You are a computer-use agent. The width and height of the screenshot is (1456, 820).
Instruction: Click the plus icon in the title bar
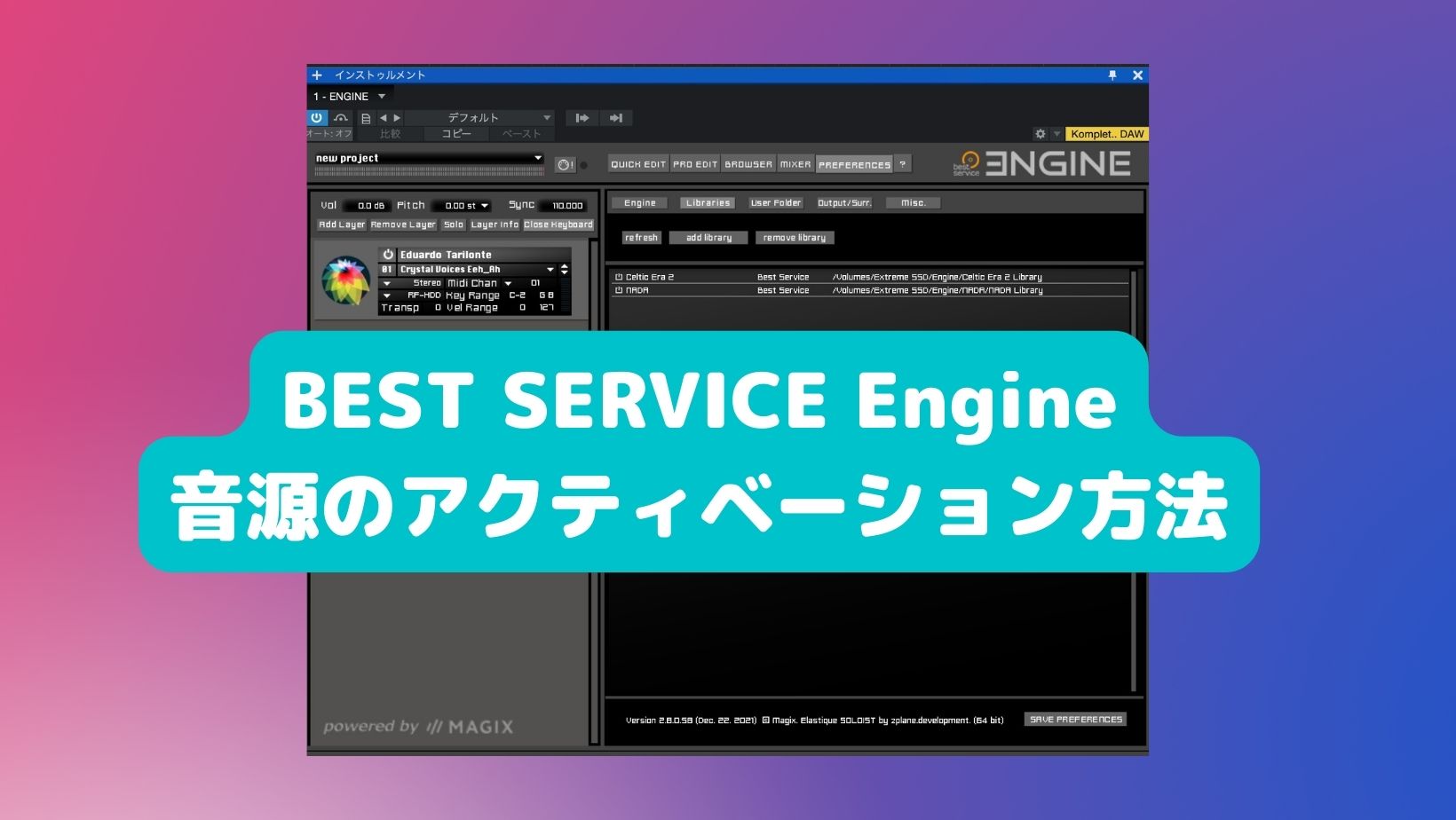pyautogui.click(x=317, y=75)
